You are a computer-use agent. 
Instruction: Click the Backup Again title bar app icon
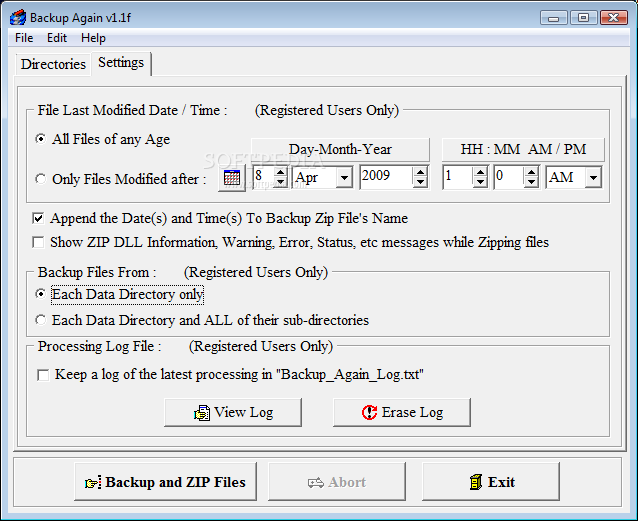coord(18,18)
